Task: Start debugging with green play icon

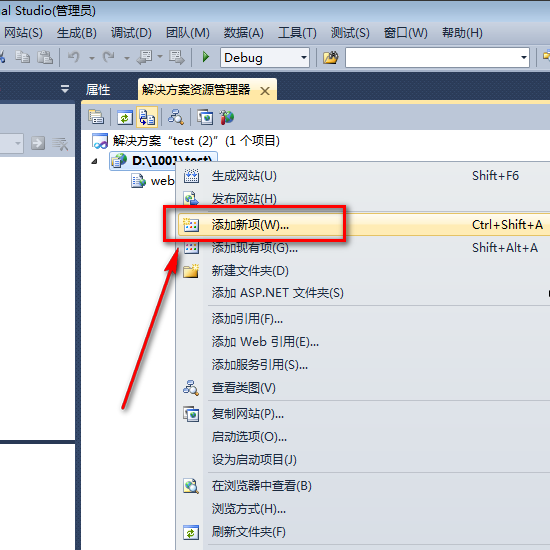Action: (206, 57)
